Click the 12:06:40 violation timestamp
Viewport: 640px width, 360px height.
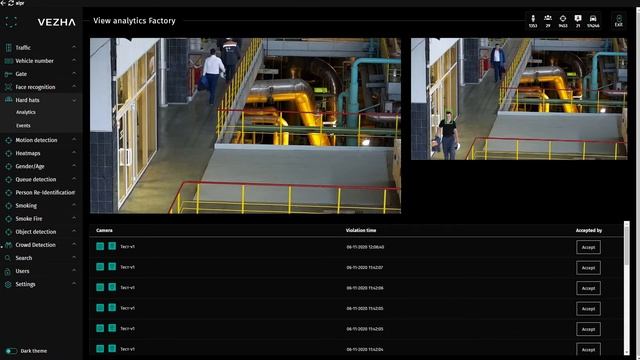point(365,247)
